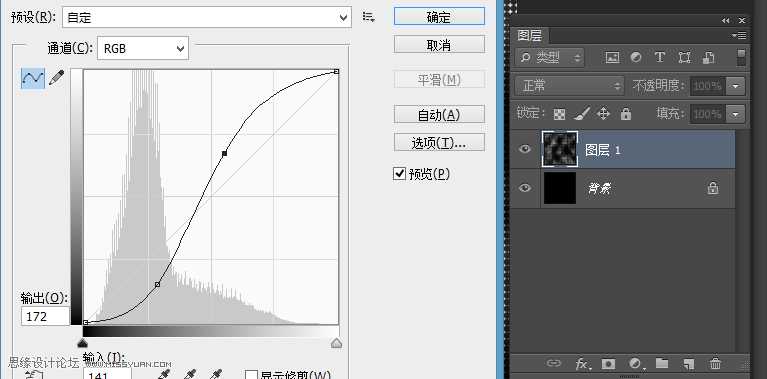Screen dimensions: 767x379
Task: Select the bottom-left curve endpoint
Action: 86,322
